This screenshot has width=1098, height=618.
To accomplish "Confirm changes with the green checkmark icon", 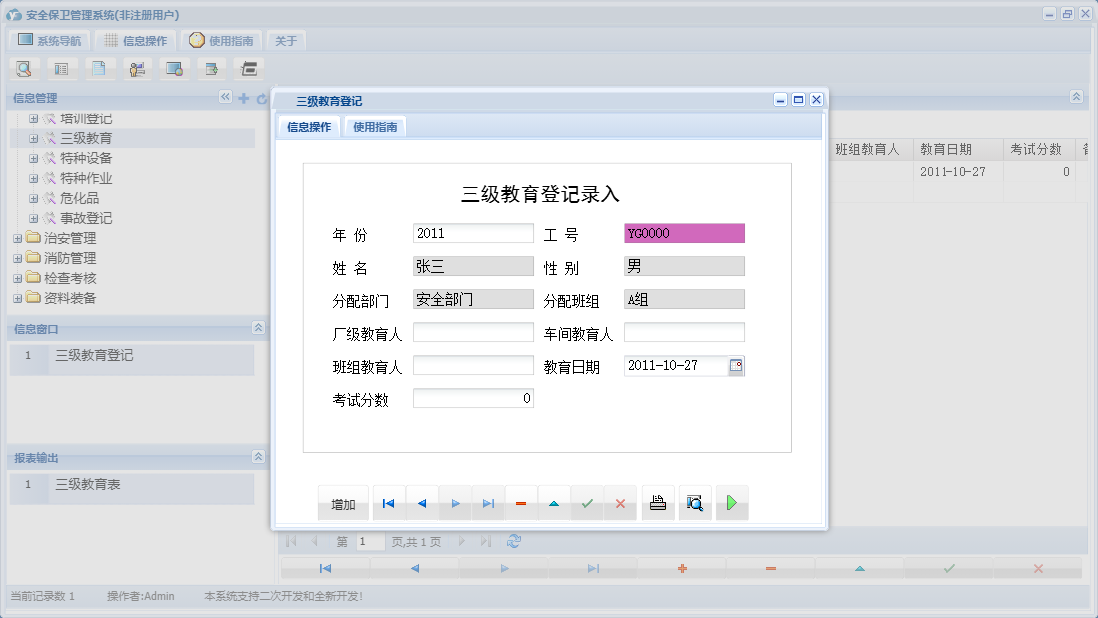I will tap(587, 503).
